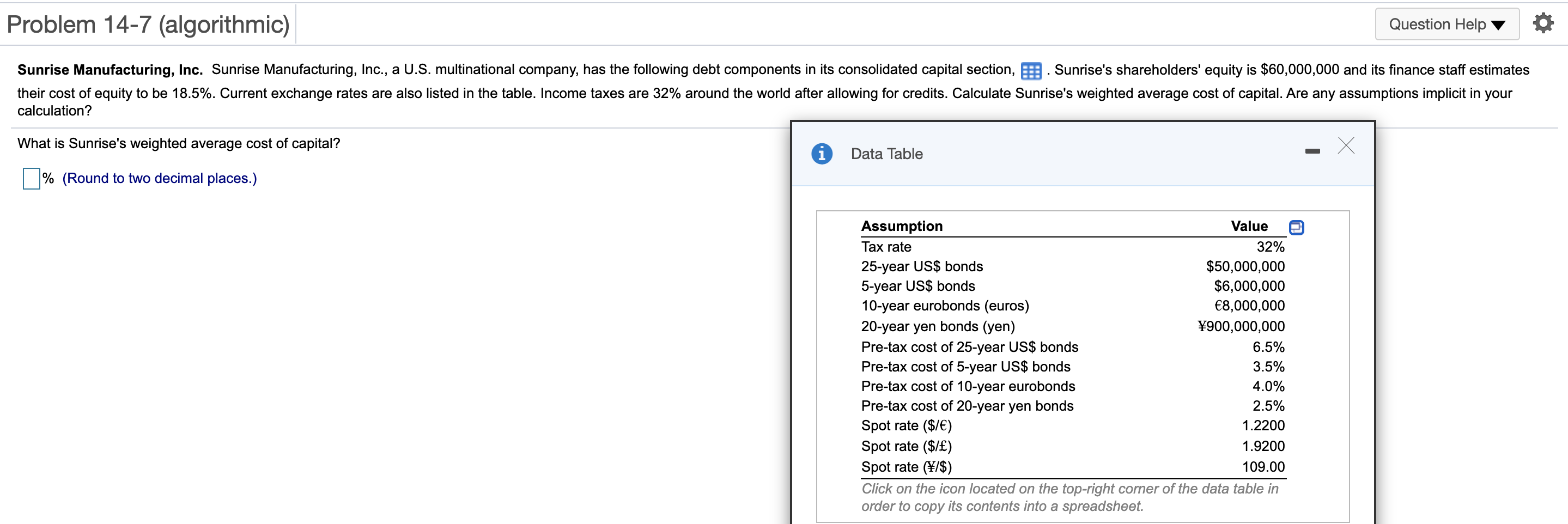Click the 'Assumption' column header

tap(902, 226)
